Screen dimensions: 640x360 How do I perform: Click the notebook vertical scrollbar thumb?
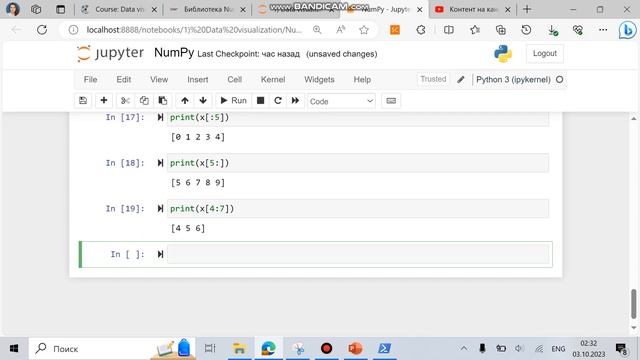pyautogui.click(x=633, y=304)
